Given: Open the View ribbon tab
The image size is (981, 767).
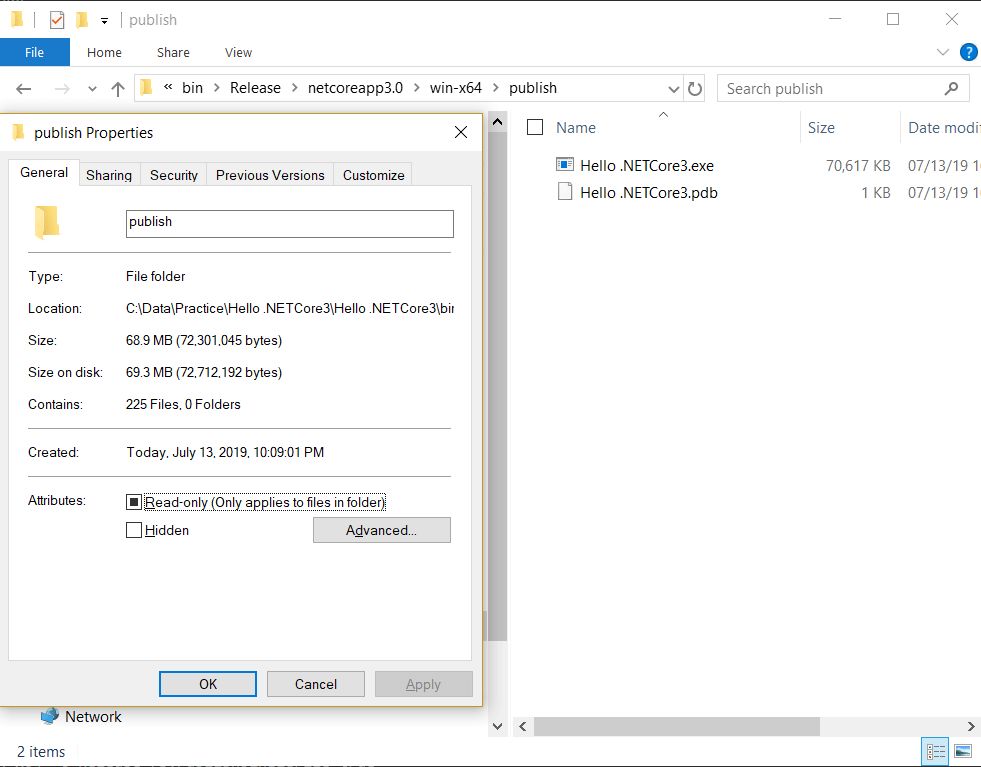Looking at the screenshot, I should tap(238, 52).
